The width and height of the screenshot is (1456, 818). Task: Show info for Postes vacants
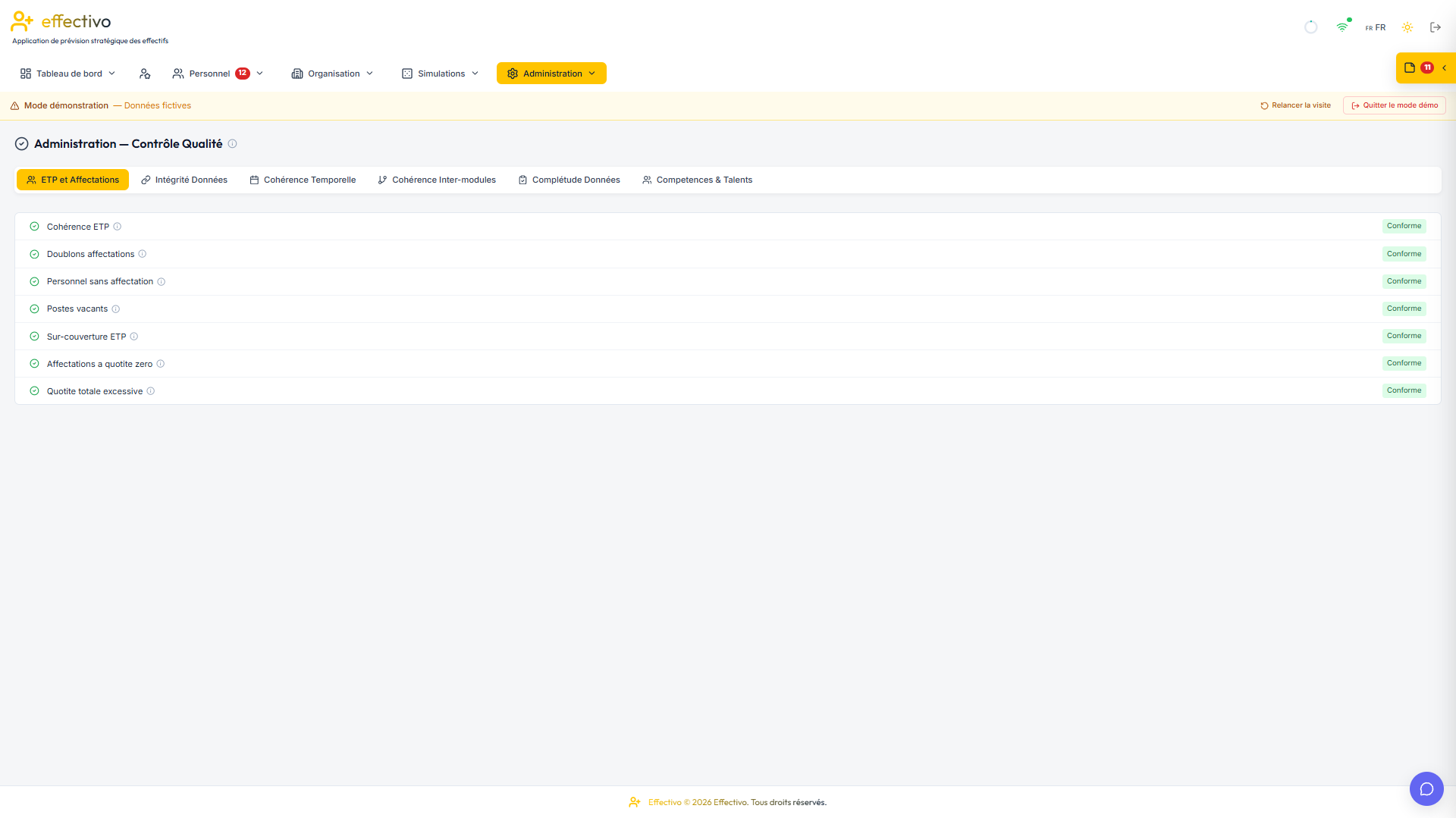click(x=116, y=309)
